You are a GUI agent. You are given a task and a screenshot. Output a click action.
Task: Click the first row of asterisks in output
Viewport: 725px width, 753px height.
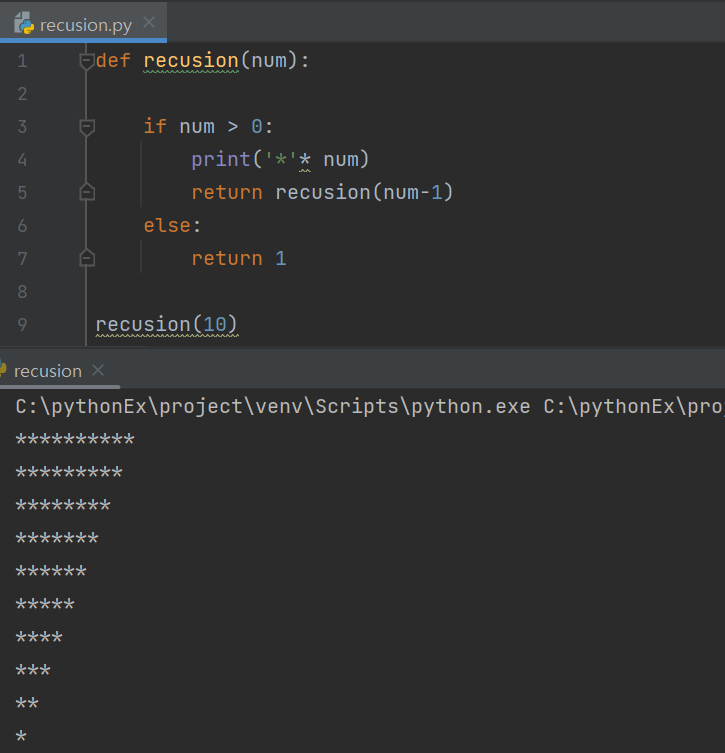75,439
